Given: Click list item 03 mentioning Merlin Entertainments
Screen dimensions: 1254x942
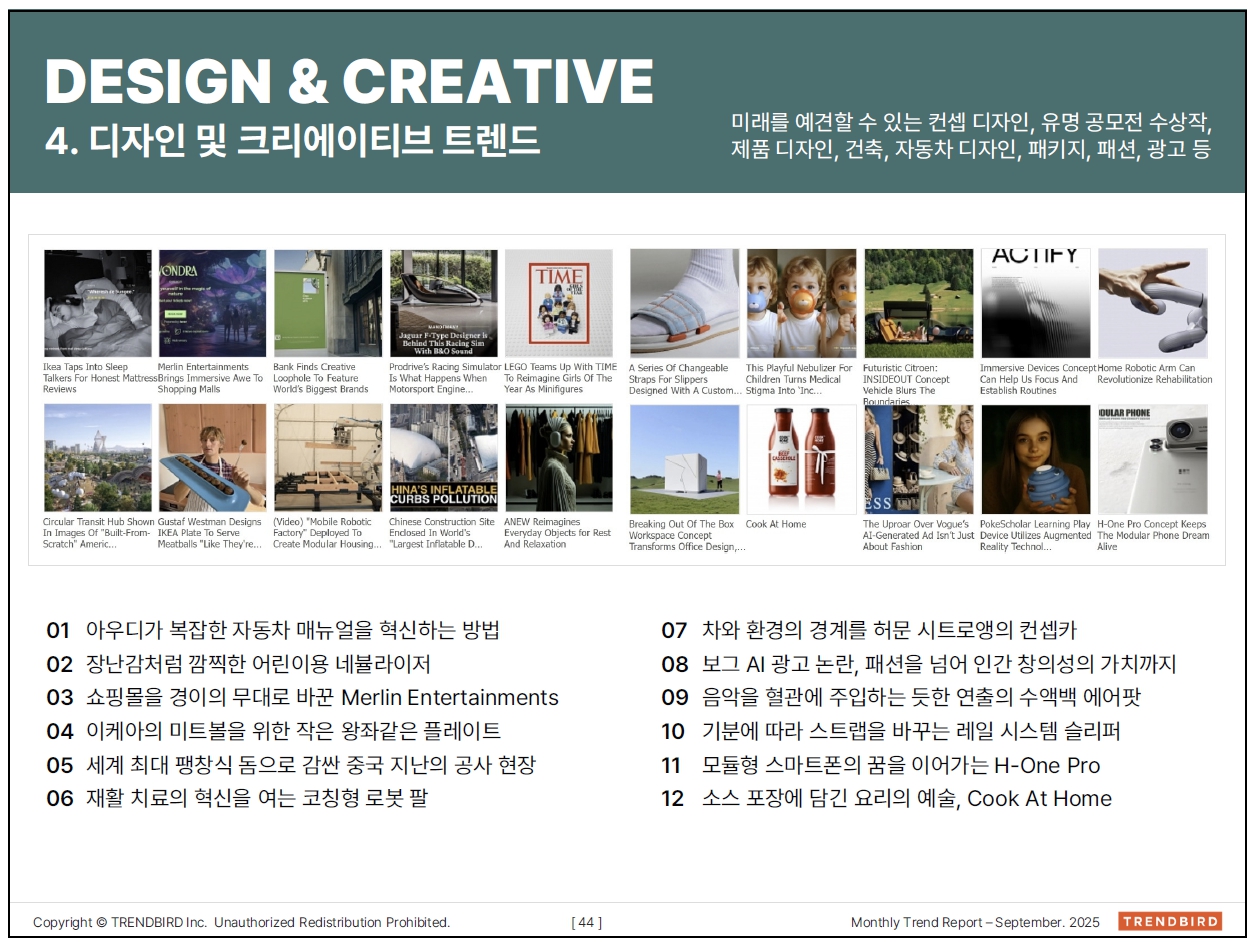Looking at the screenshot, I should (x=302, y=698).
